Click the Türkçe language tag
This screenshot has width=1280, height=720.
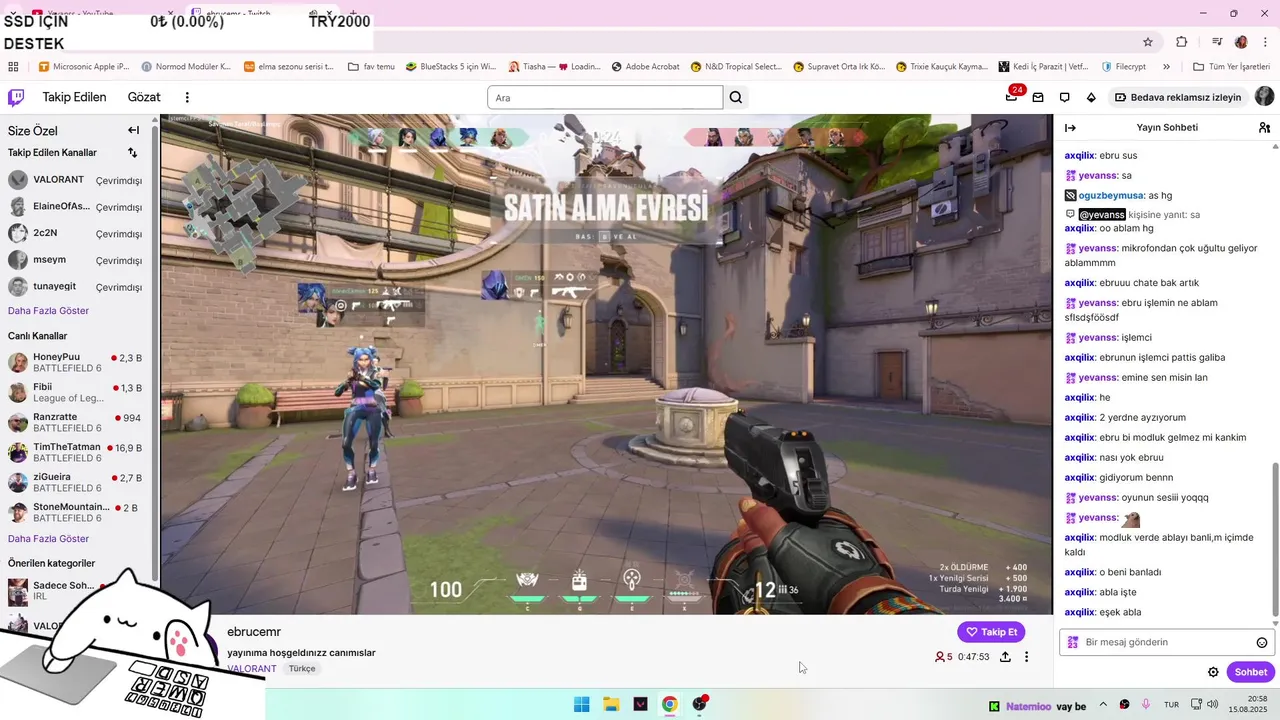coord(302,669)
